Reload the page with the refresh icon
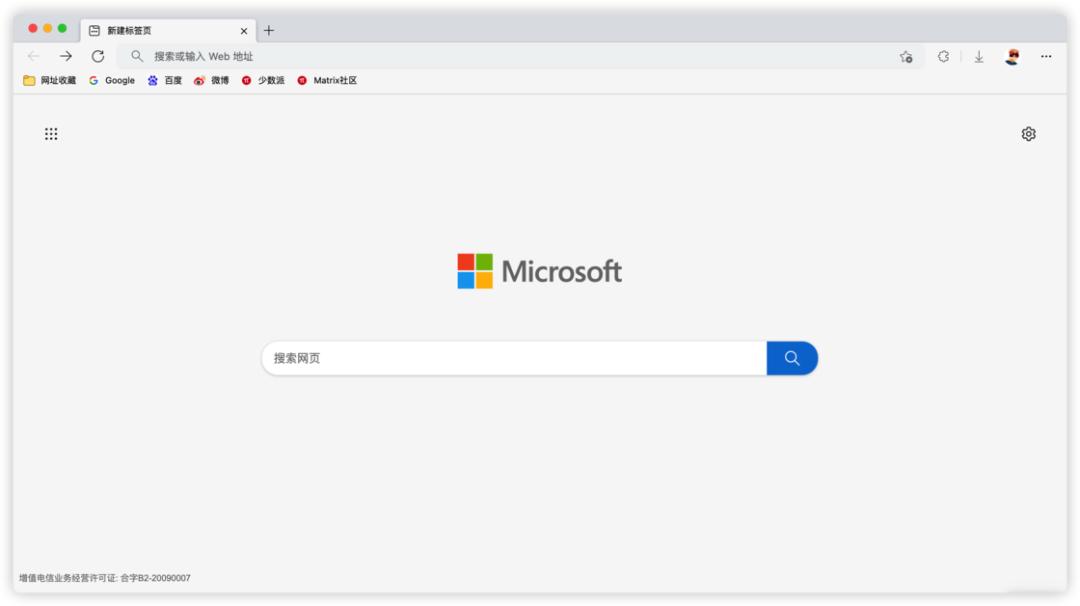 point(98,56)
